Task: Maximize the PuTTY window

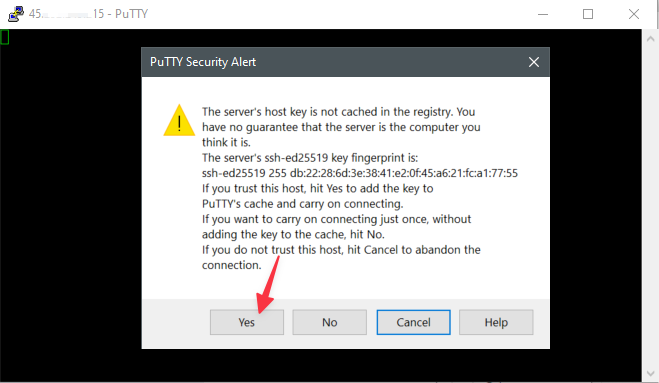Action: point(588,14)
